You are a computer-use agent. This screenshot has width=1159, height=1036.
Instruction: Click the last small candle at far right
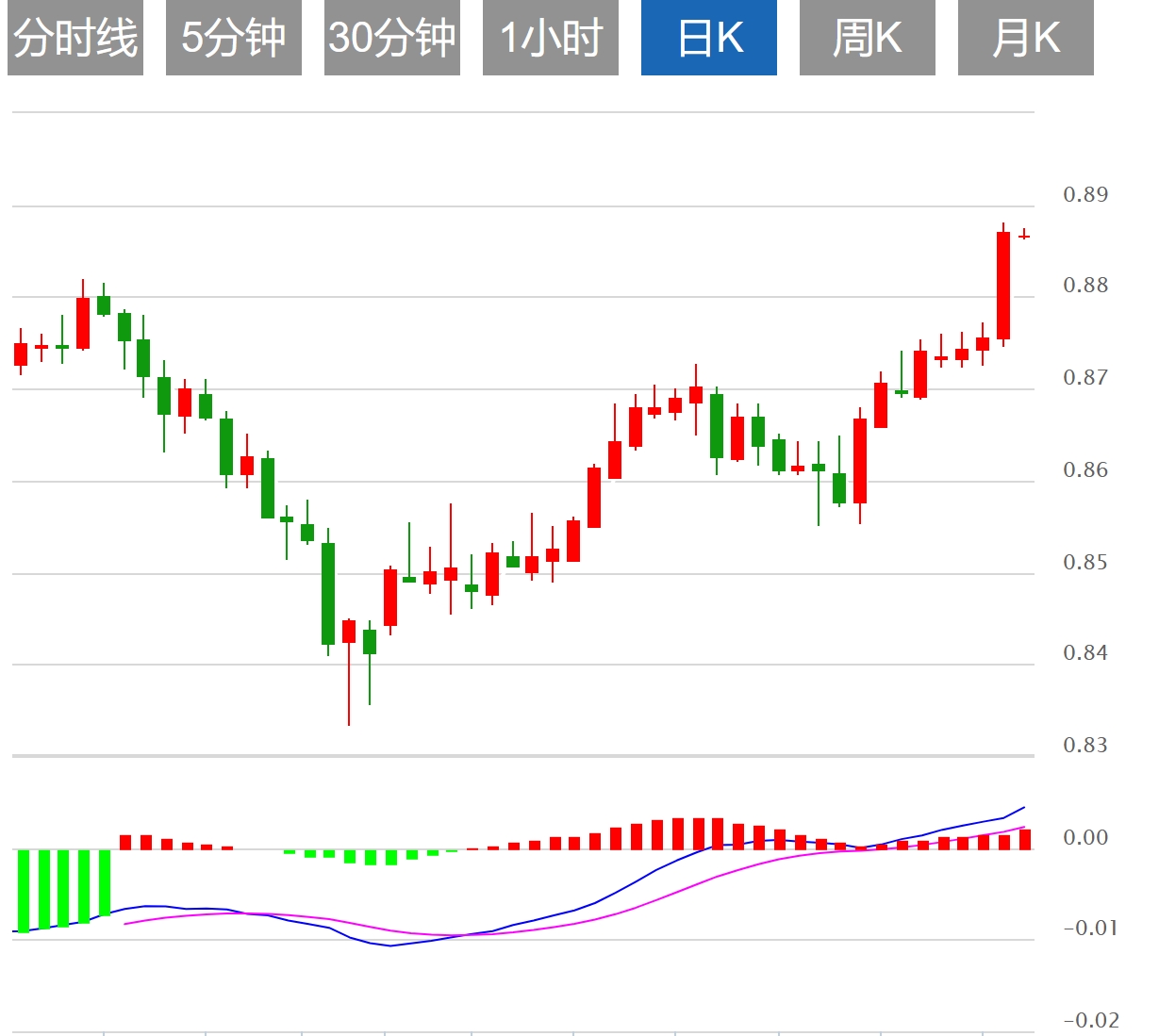pyautogui.click(x=1024, y=236)
